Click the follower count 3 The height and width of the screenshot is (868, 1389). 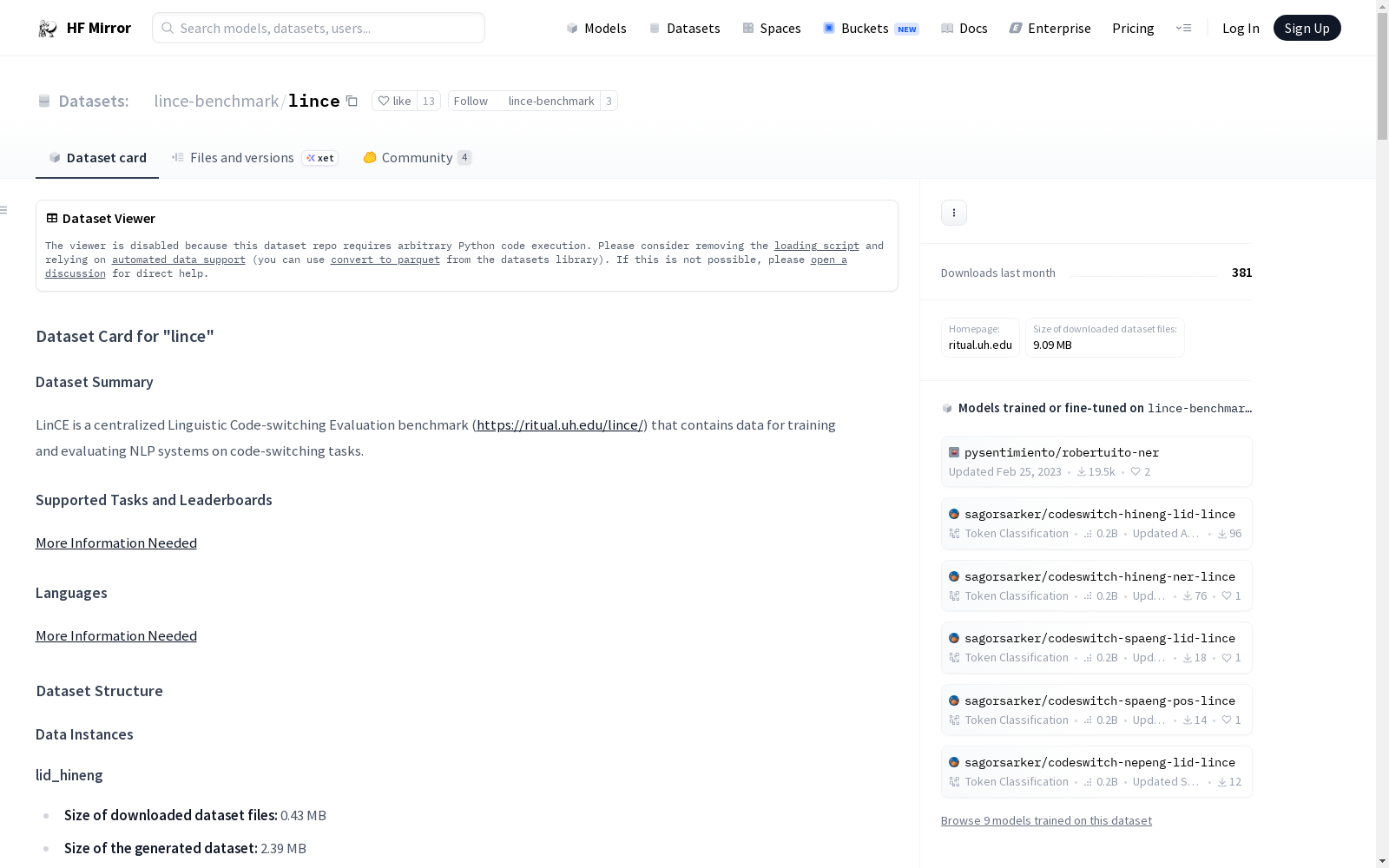(x=609, y=101)
